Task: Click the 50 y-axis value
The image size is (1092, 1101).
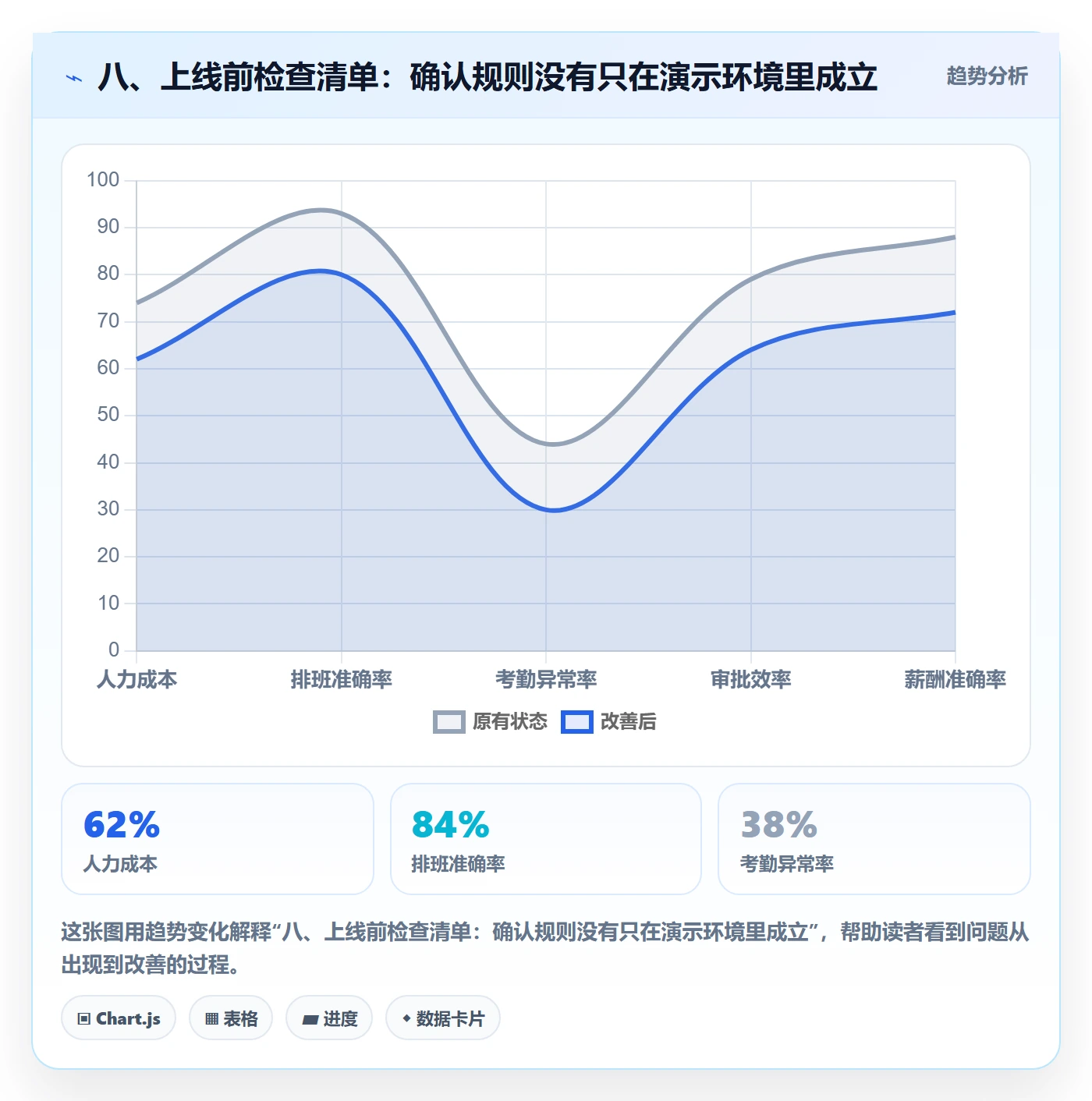Action: [x=108, y=415]
